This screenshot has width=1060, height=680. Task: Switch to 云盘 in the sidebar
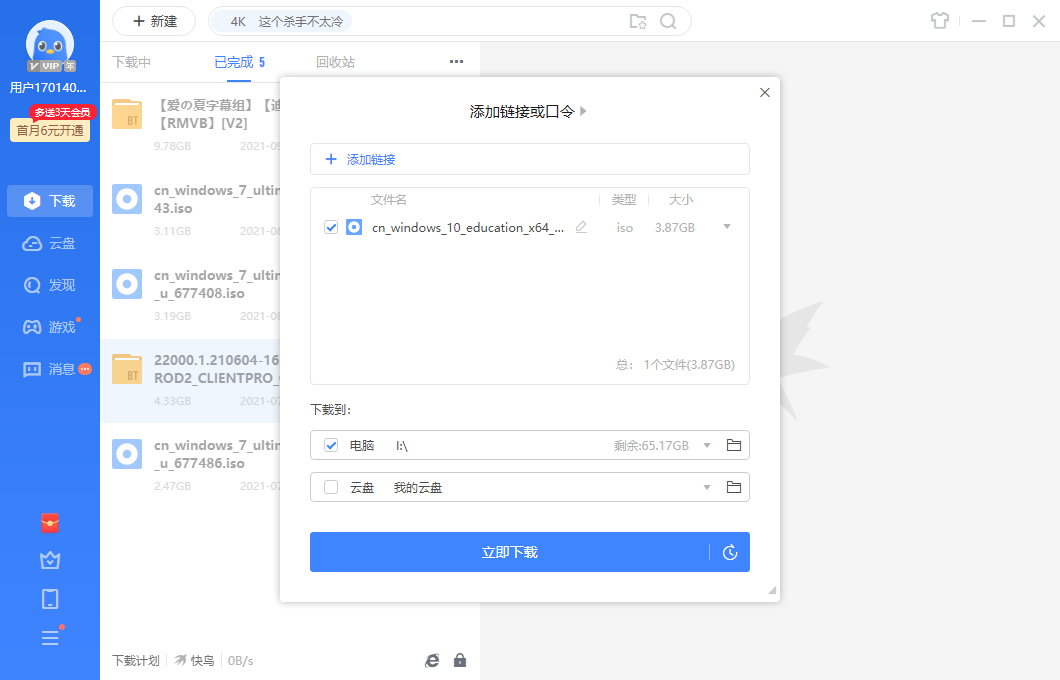[49, 242]
